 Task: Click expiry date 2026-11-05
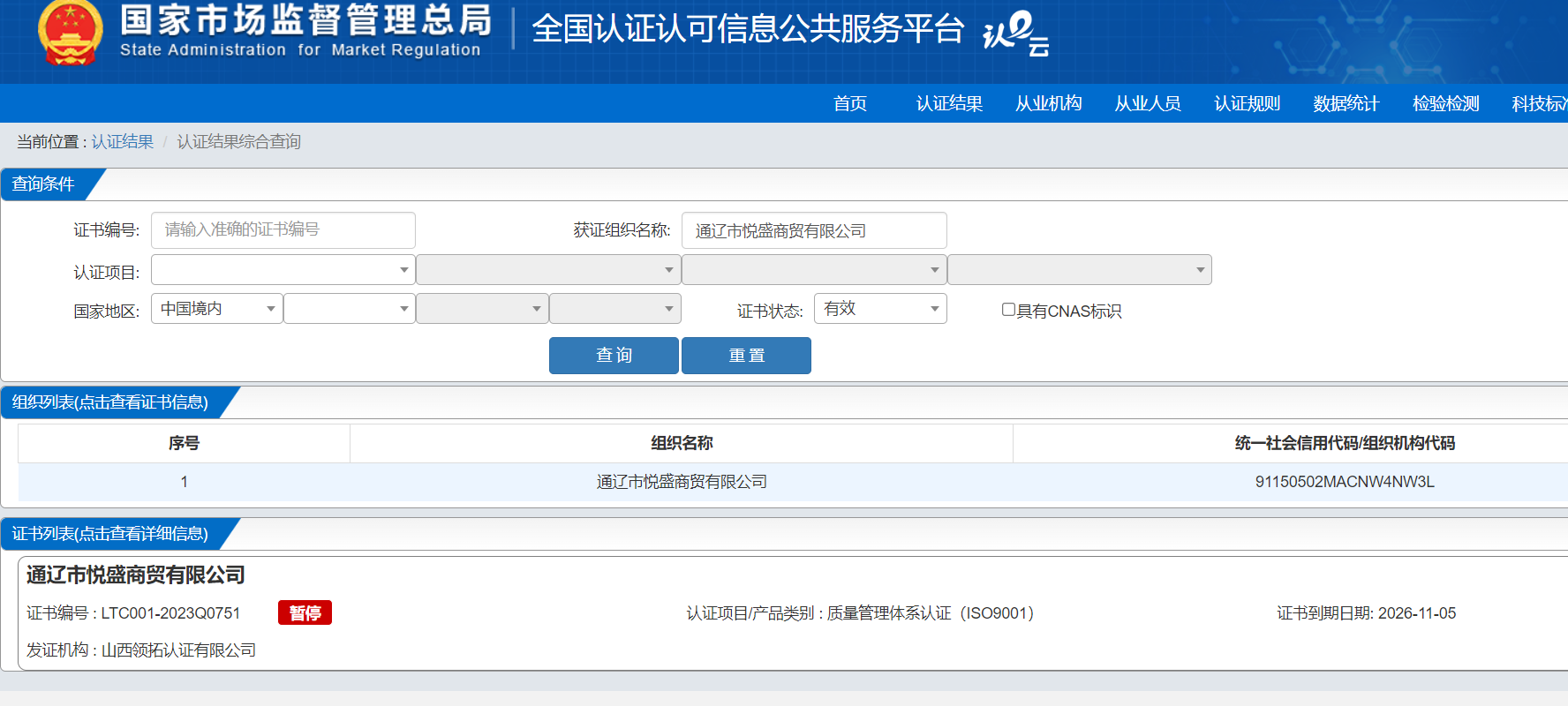(1417, 613)
